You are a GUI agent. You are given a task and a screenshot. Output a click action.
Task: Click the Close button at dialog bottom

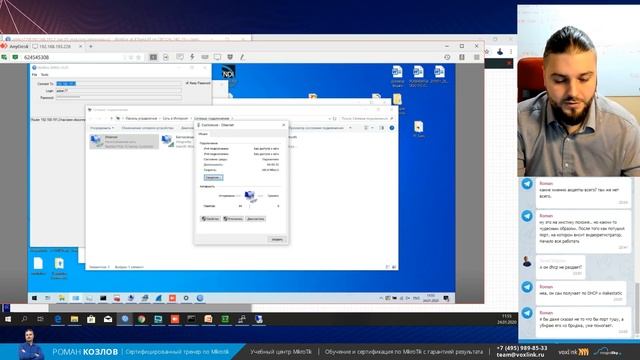pyautogui.click(x=277, y=239)
